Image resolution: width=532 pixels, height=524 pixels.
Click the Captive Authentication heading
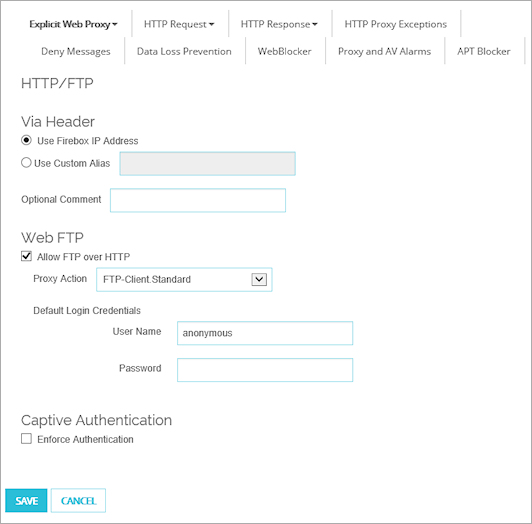pos(96,420)
